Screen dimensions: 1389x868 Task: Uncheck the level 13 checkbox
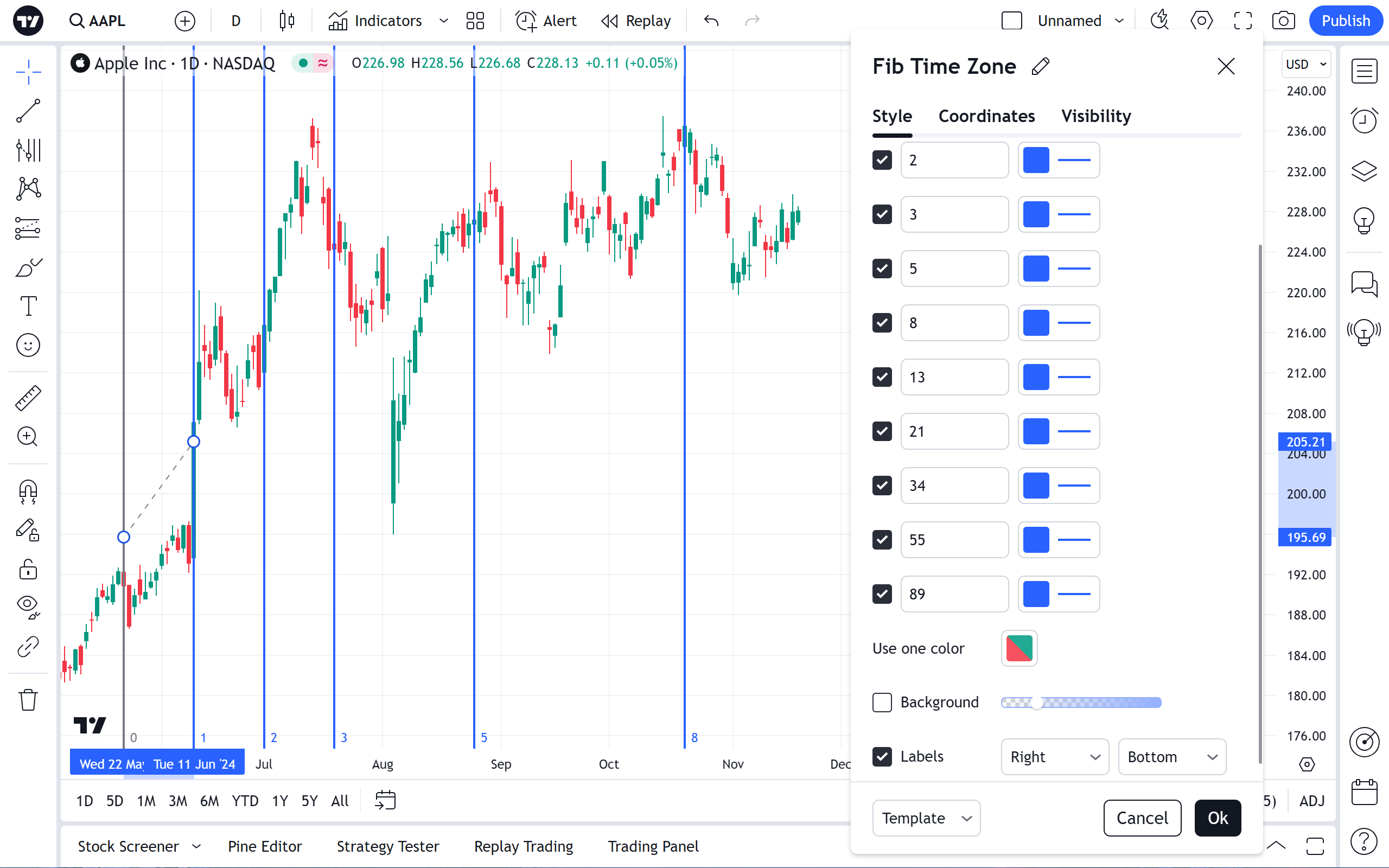(x=882, y=377)
